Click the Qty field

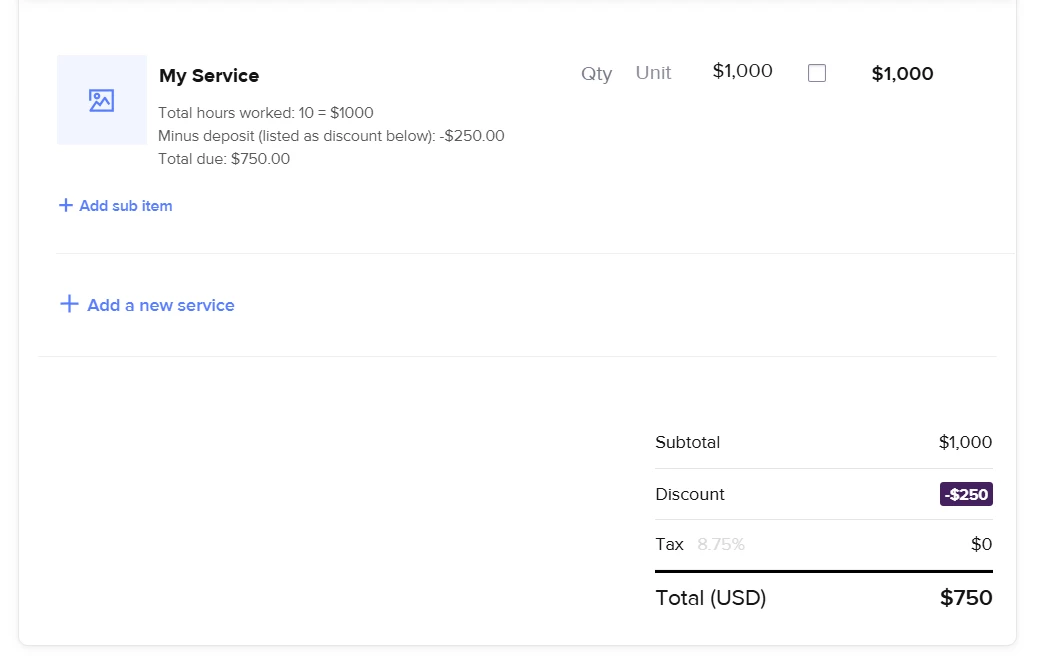(596, 73)
